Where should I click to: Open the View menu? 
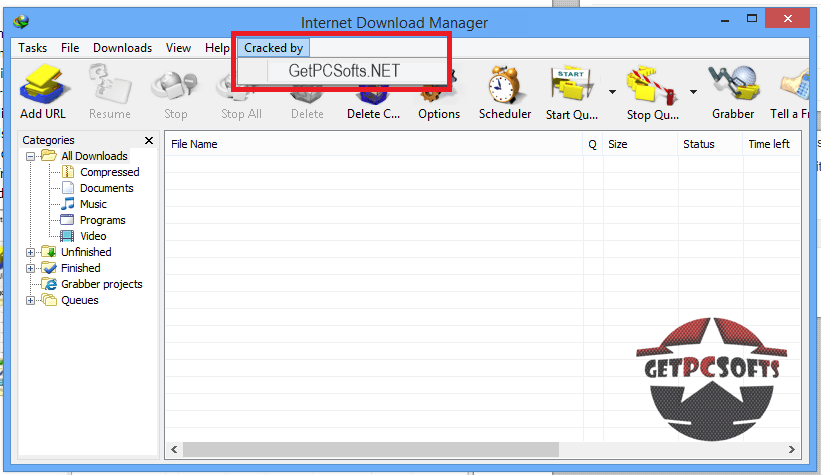point(178,48)
